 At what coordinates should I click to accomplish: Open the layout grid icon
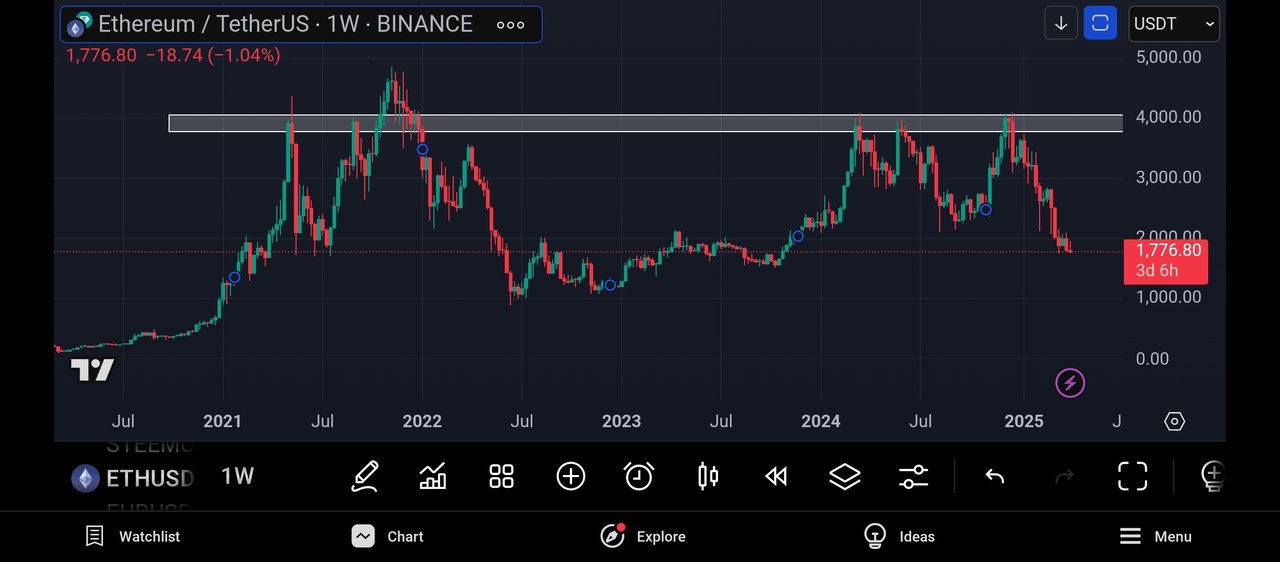[x=501, y=476]
